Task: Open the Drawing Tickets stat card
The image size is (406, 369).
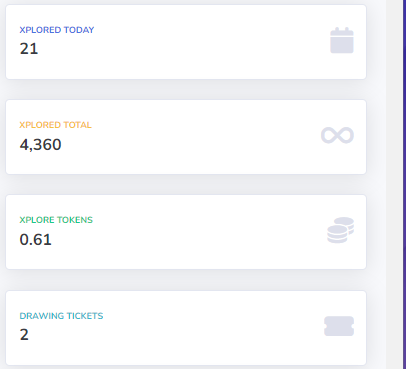Action: (x=186, y=328)
